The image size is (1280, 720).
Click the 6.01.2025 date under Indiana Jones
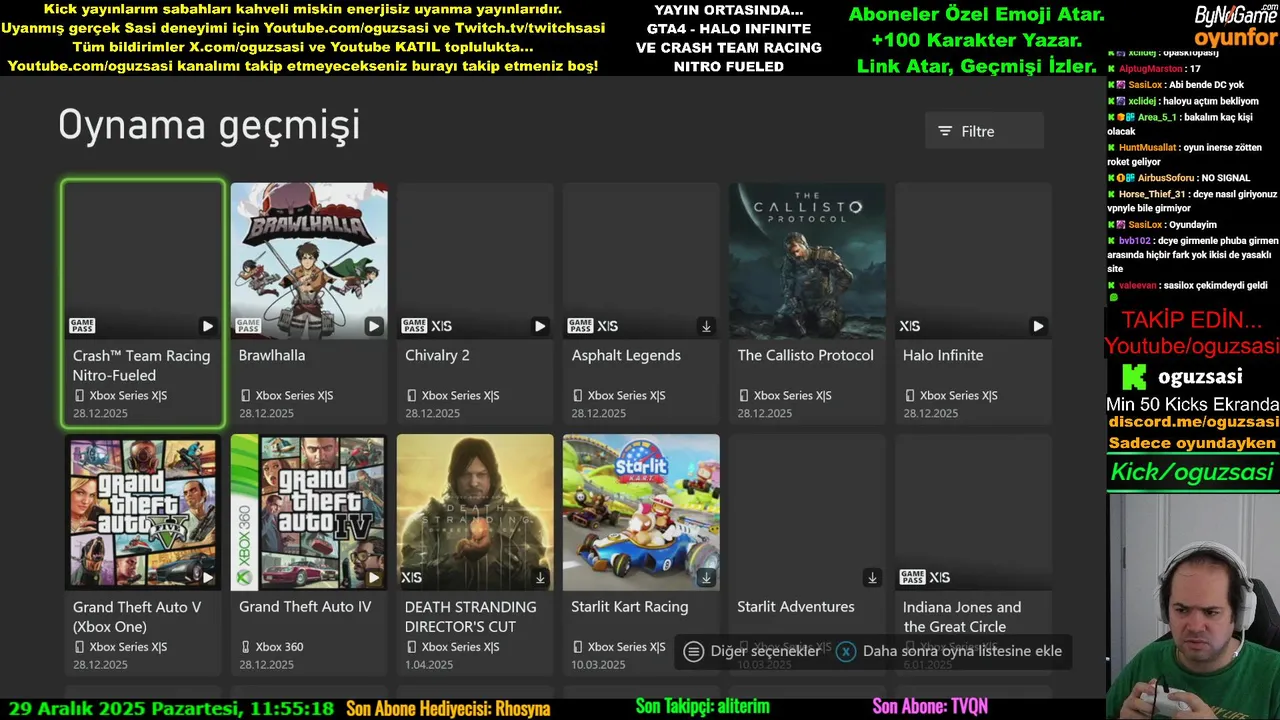tap(926, 664)
